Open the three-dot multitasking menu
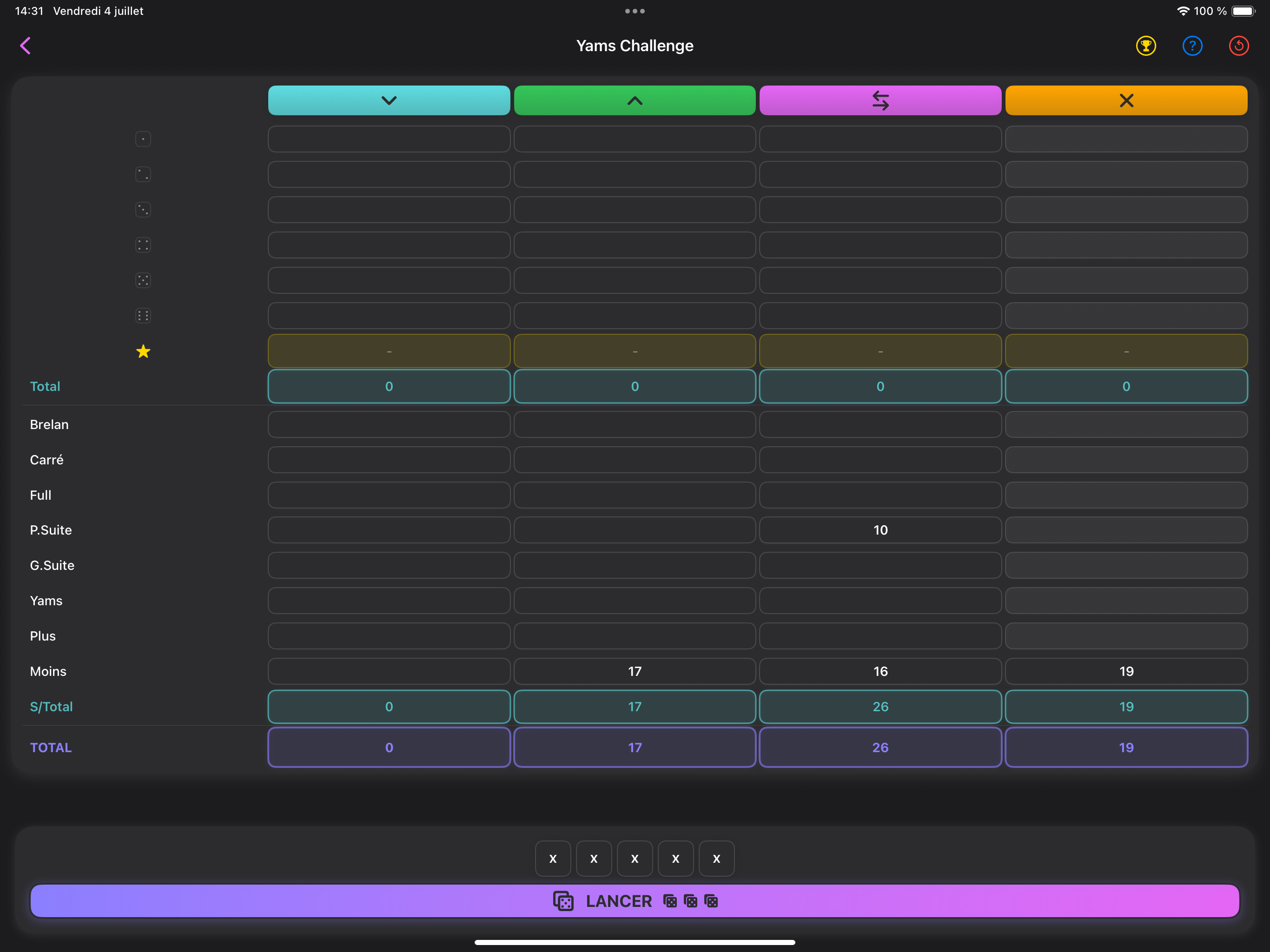The image size is (1270, 952). [635, 11]
